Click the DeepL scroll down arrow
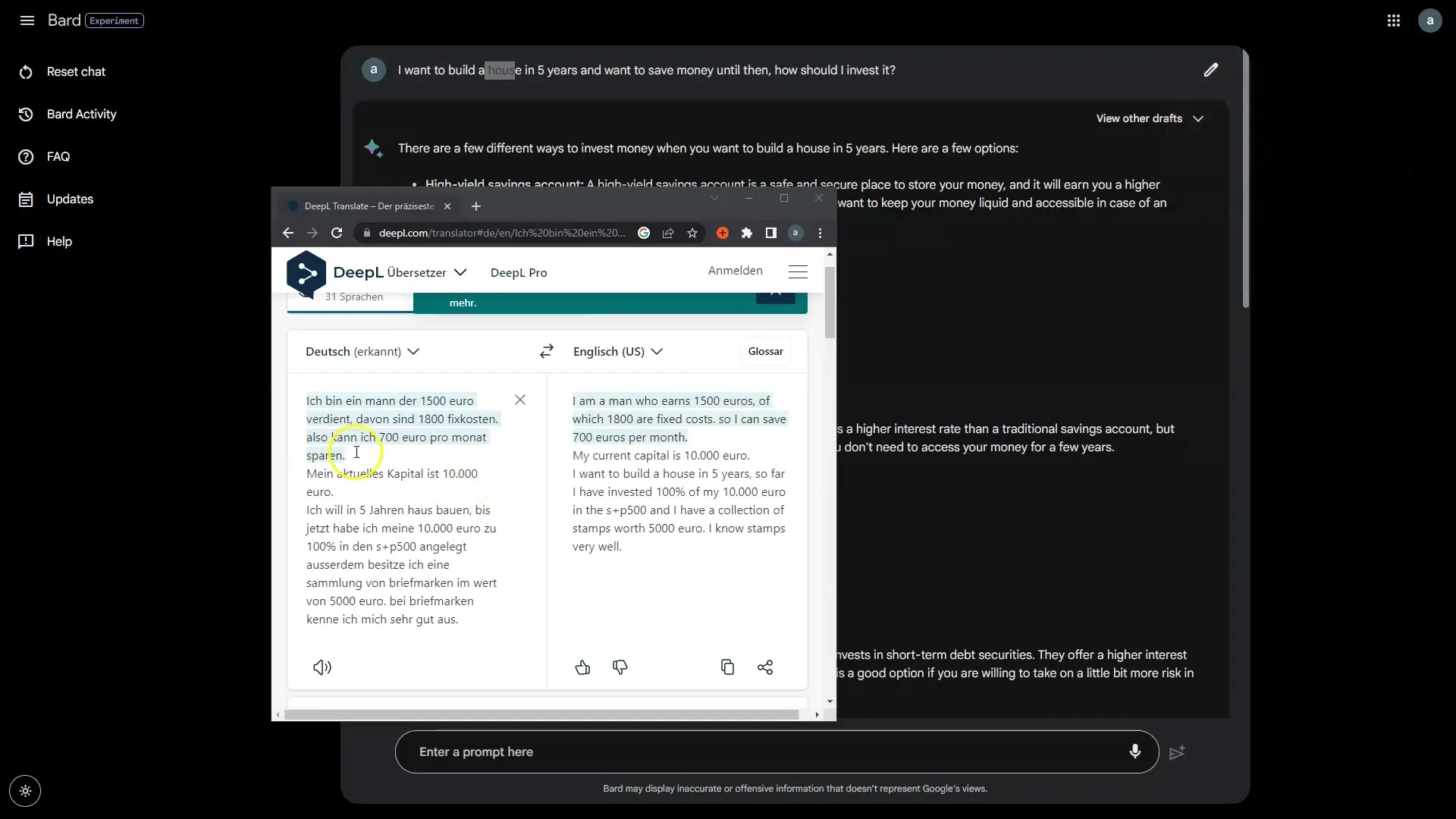Screen dimensions: 1456x819 (x=830, y=701)
